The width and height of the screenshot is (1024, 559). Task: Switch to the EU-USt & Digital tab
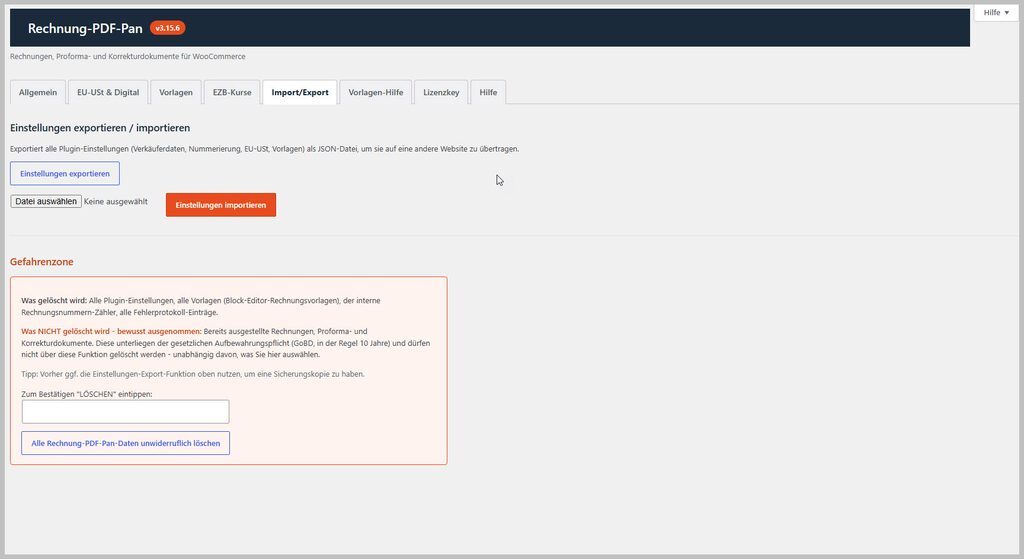point(108,92)
